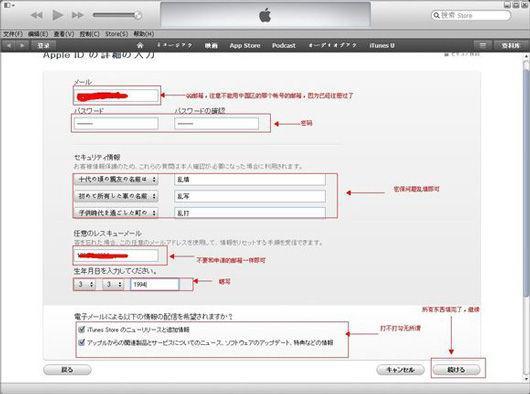Click the play button in the playback controls

[x=57, y=15]
